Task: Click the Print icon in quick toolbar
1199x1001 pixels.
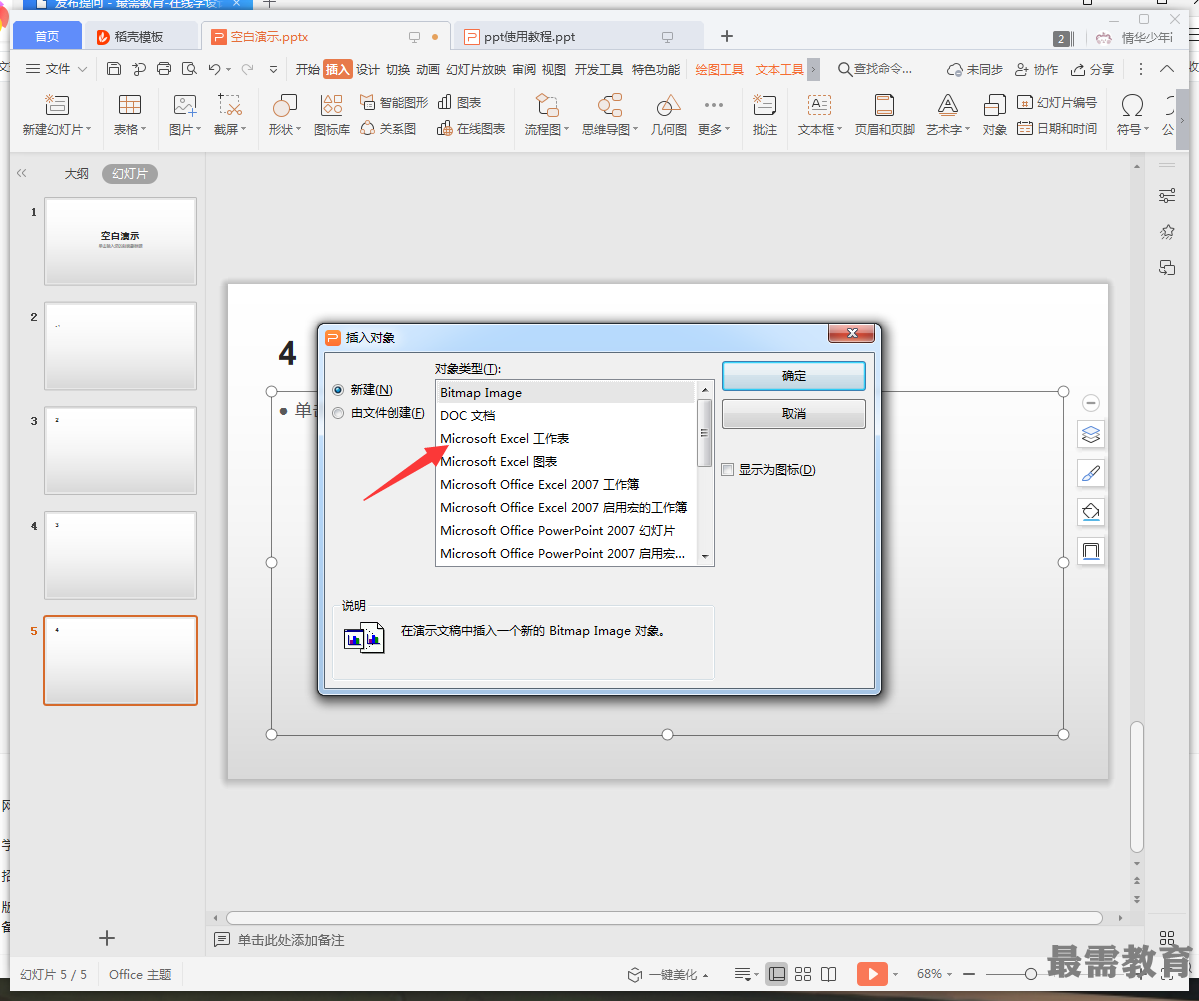Action: (x=164, y=69)
